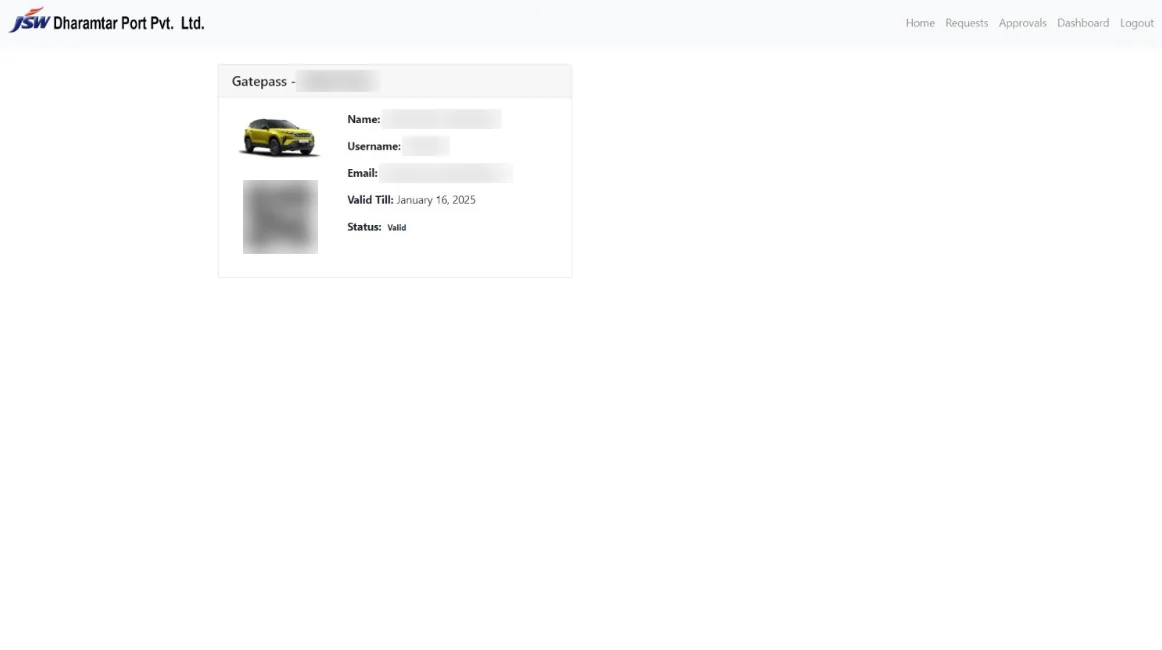The height and width of the screenshot is (650, 1162).
Task: Click the JSW Dharamtar Port logo
Action: click(107, 21)
